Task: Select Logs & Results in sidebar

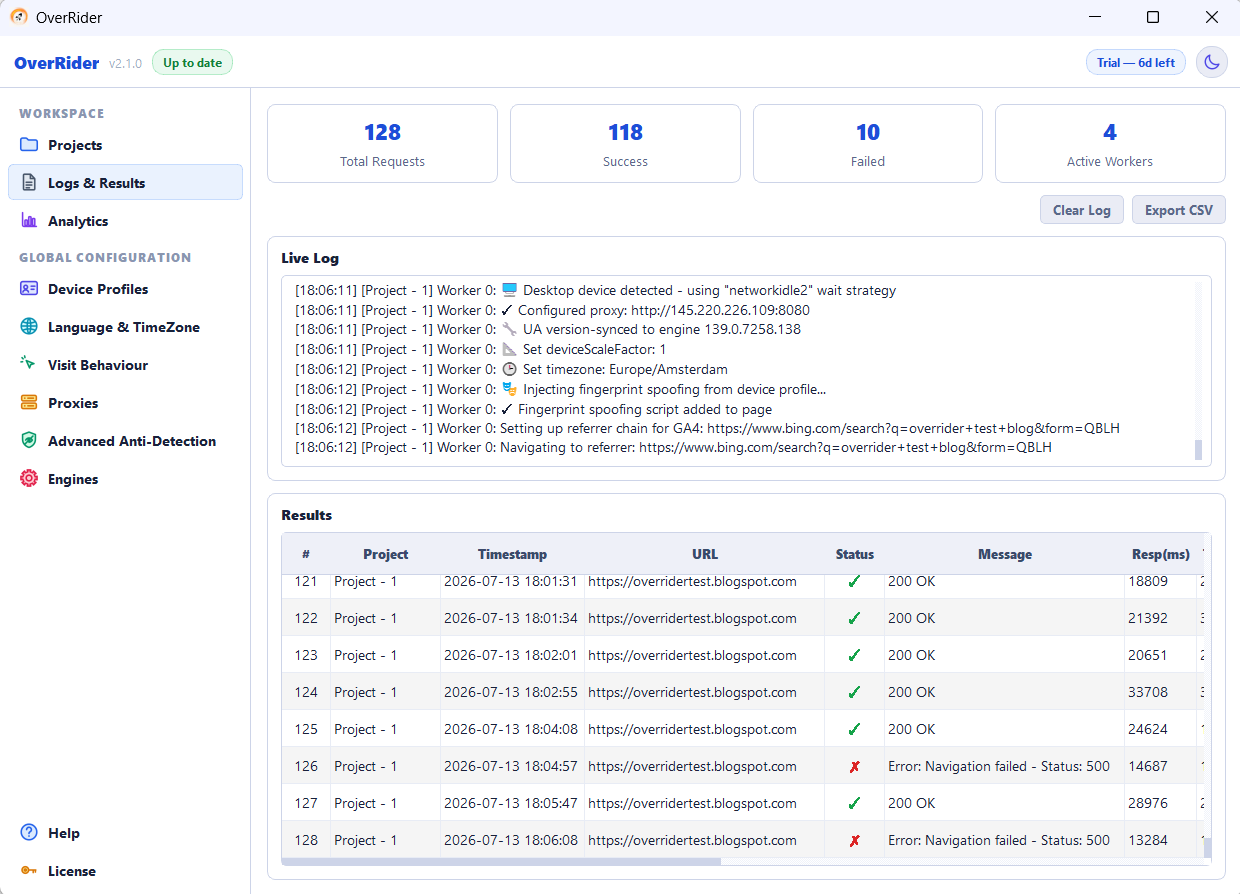Action: (125, 183)
